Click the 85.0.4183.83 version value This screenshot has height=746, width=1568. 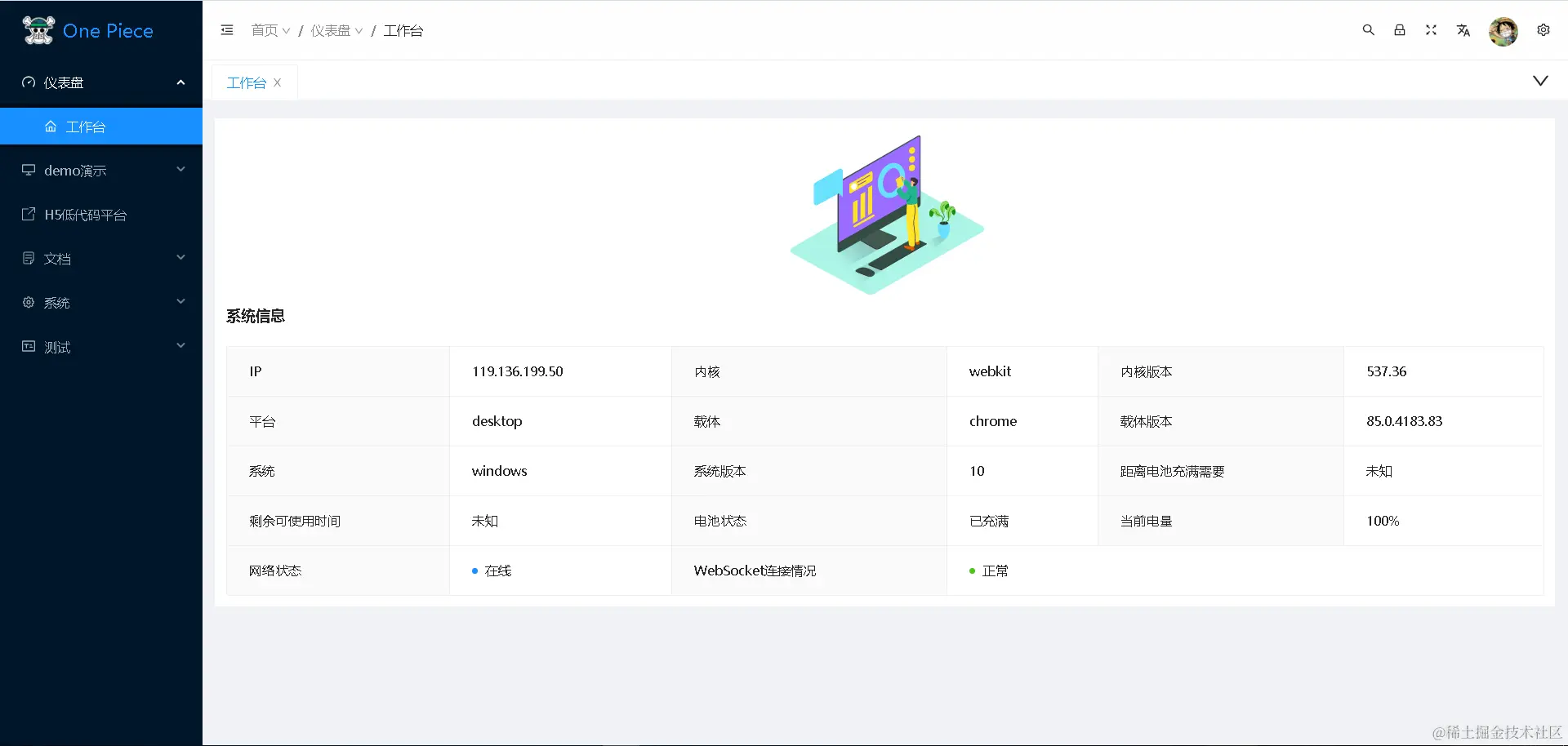(1405, 421)
